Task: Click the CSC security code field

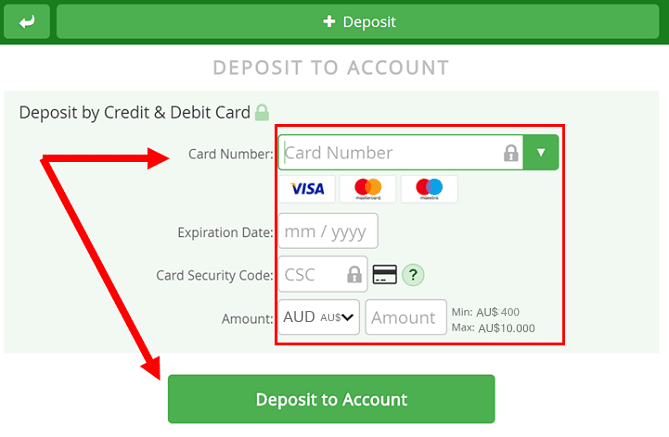Action: click(x=323, y=274)
